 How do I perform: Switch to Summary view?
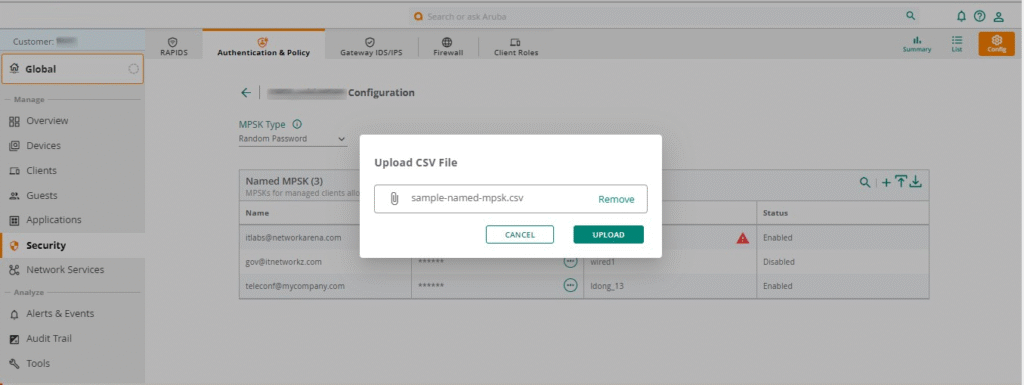[x=917, y=44]
